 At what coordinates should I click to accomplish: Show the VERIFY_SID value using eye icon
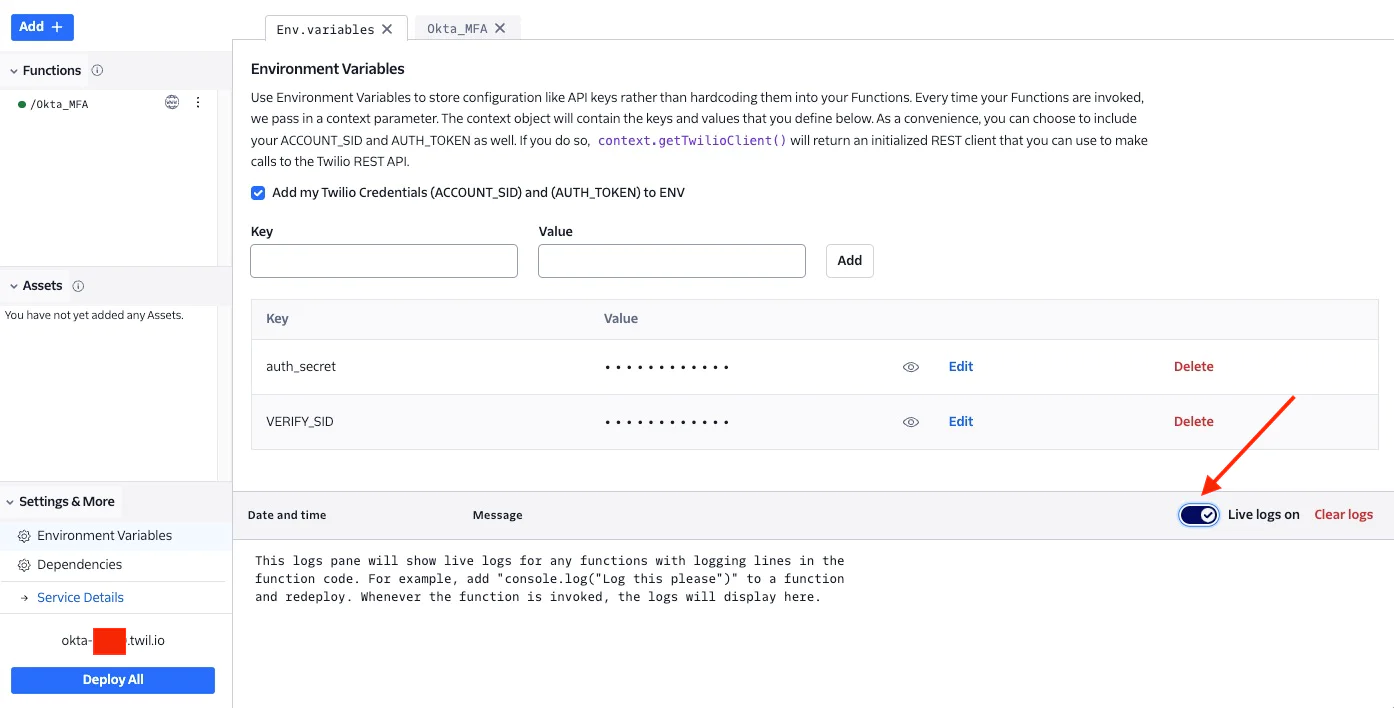pyautogui.click(x=910, y=422)
